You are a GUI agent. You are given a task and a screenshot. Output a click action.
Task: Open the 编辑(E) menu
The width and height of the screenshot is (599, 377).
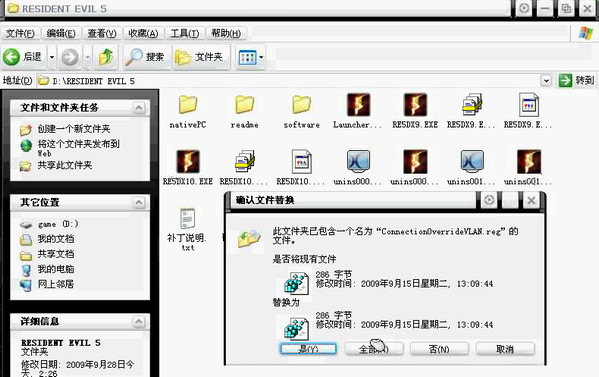pyautogui.click(x=61, y=34)
